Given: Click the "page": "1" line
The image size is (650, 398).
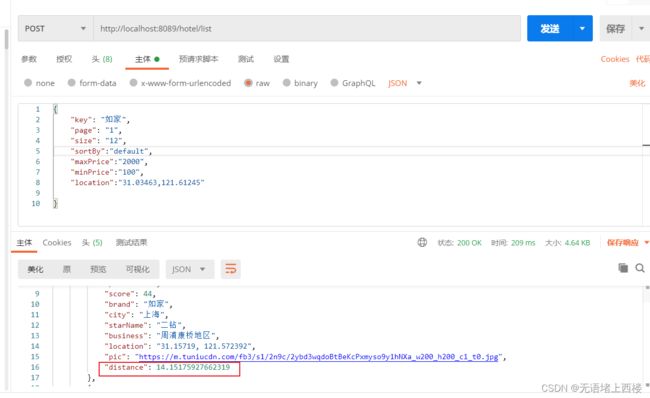Looking at the screenshot, I should pos(96,130).
